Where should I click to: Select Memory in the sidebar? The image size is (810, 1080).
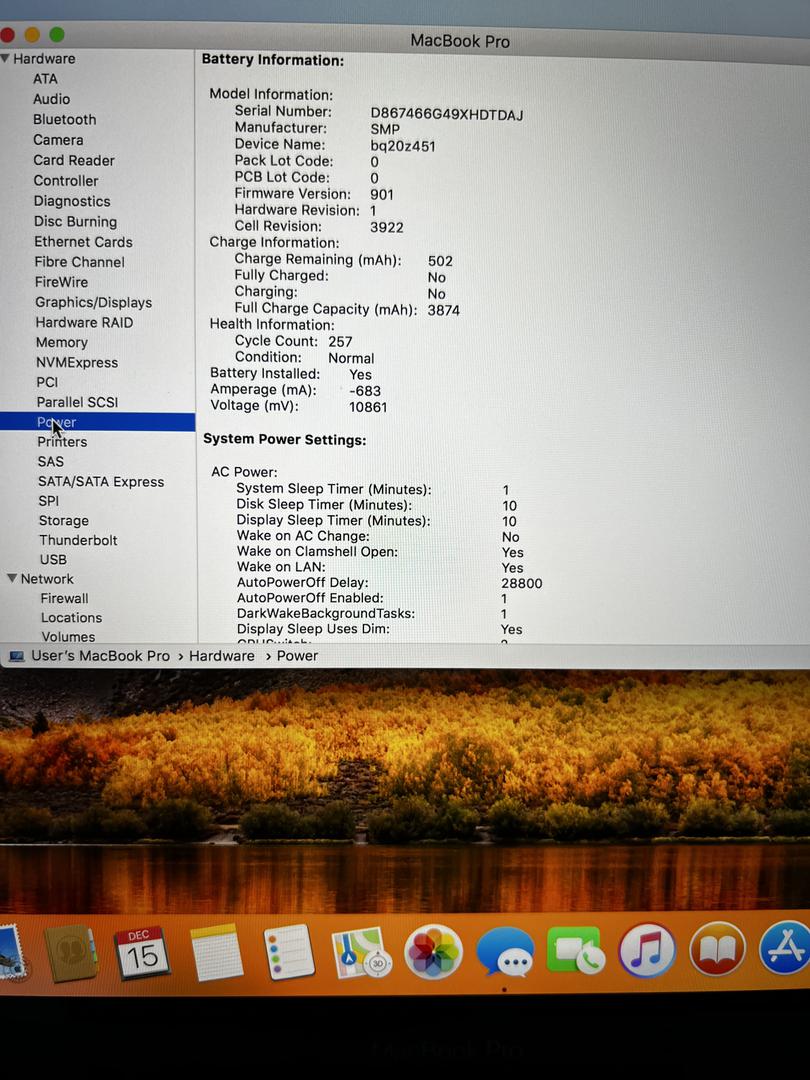(x=62, y=342)
